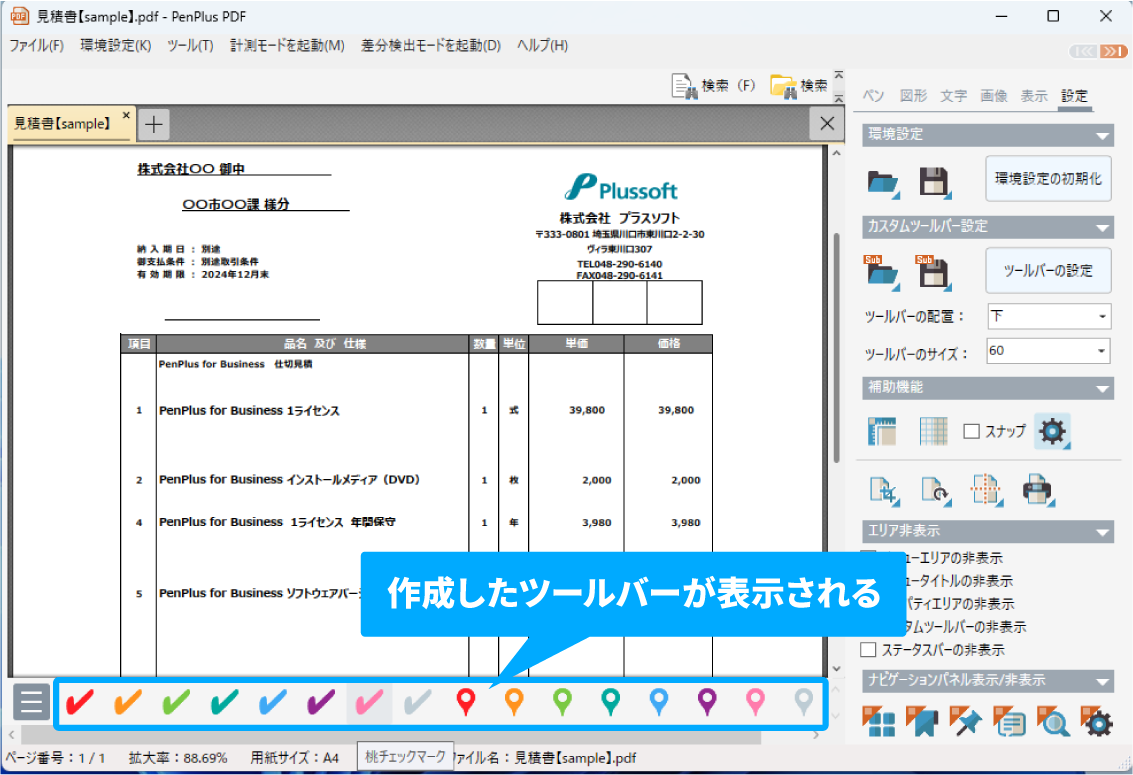Open the hamburger menu on the custom toolbar
Screen dimensions: 1133x775
31,701
